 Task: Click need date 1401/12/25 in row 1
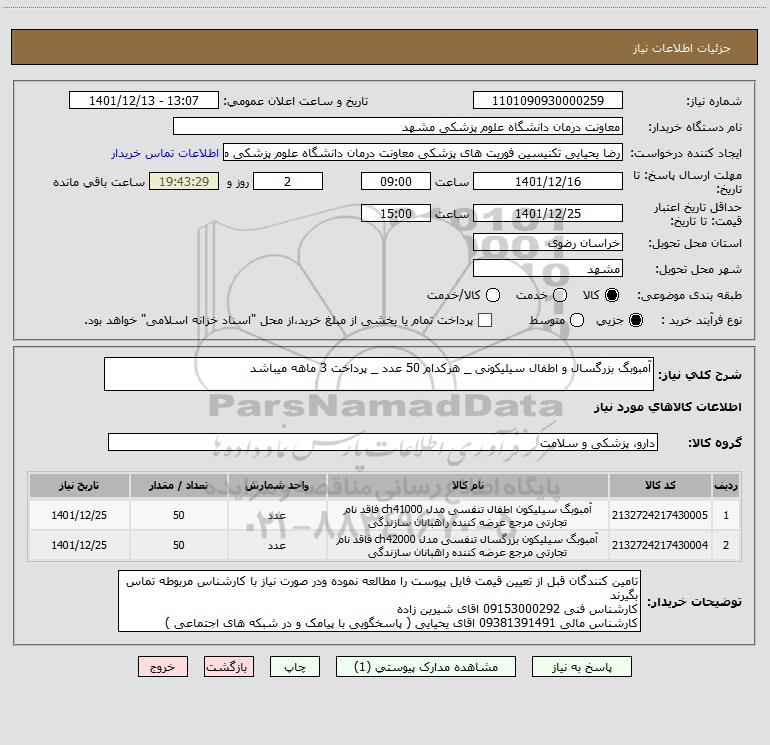pyautogui.click(x=79, y=515)
